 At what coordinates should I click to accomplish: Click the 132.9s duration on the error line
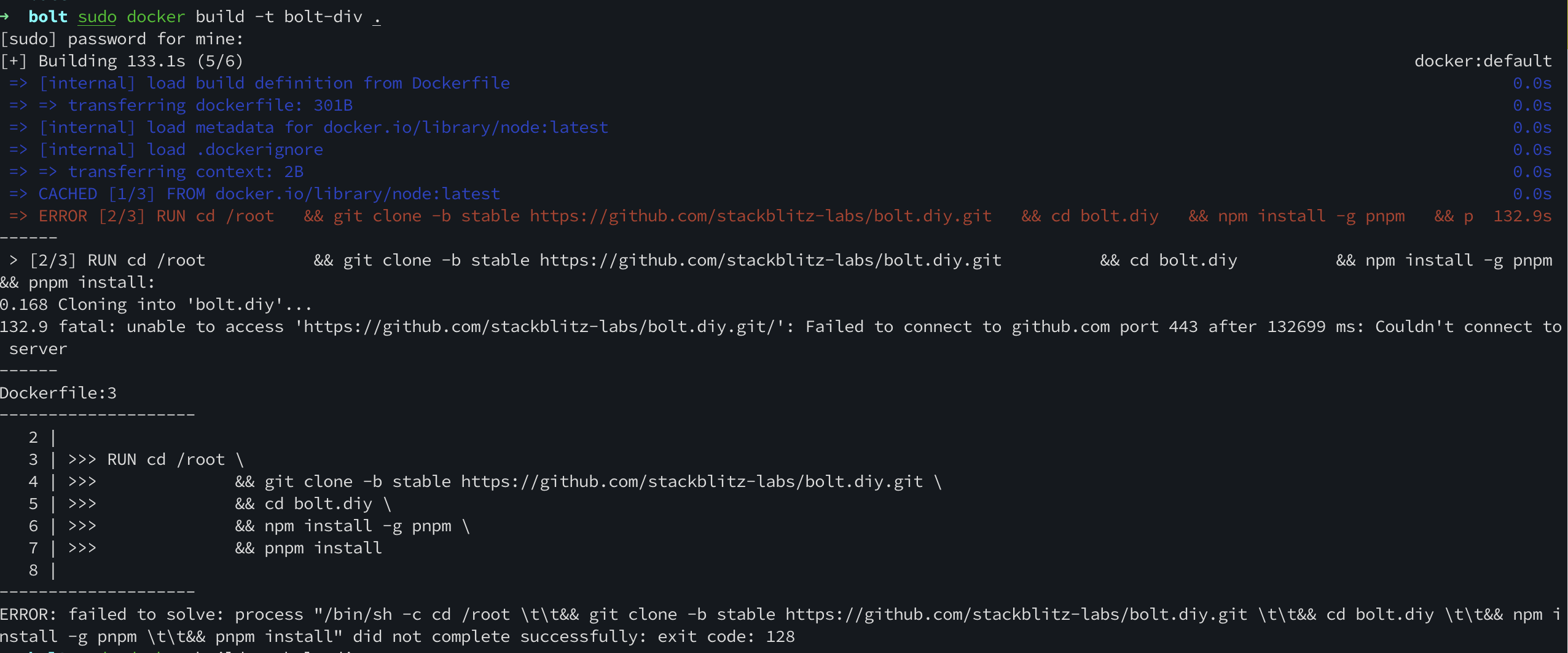[x=1522, y=216]
